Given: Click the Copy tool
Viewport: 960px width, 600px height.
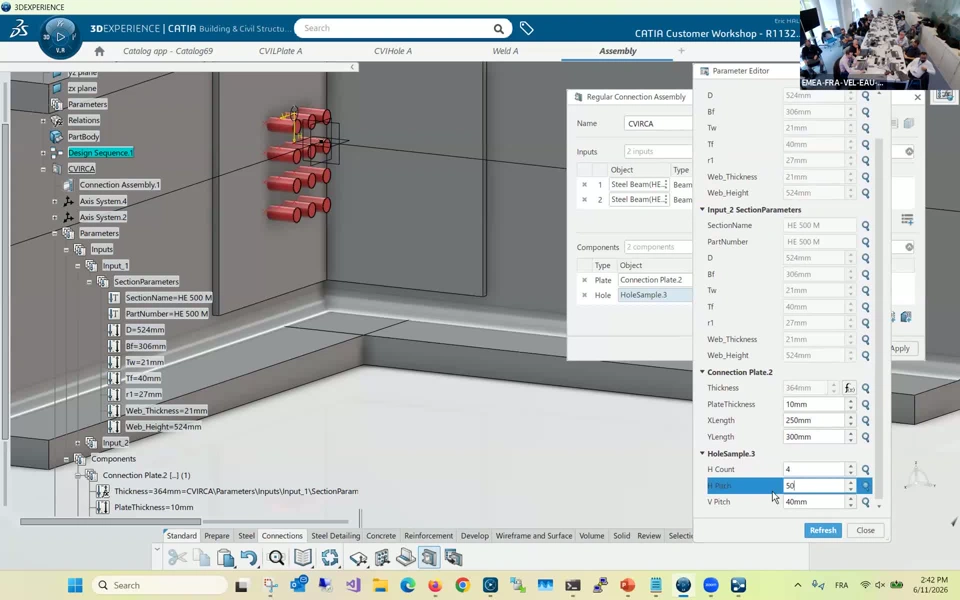Looking at the screenshot, I should tap(201, 558).
